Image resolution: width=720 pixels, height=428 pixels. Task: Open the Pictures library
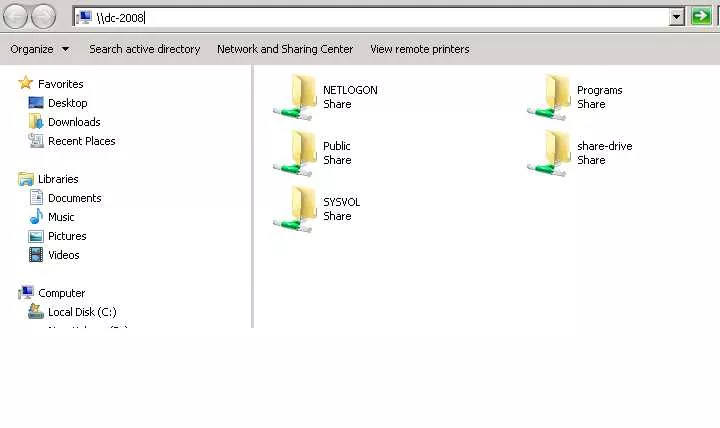tap(67, 236)
